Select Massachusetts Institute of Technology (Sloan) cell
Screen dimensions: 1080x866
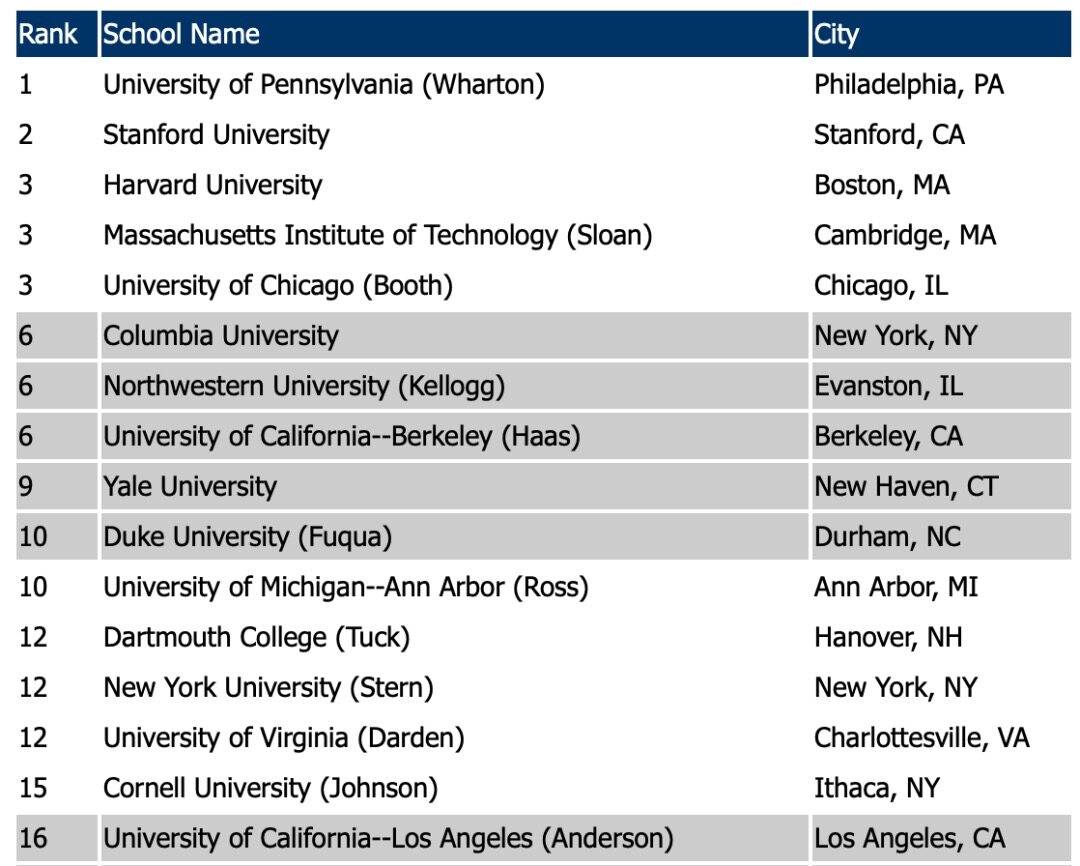(x=378, y=235)
